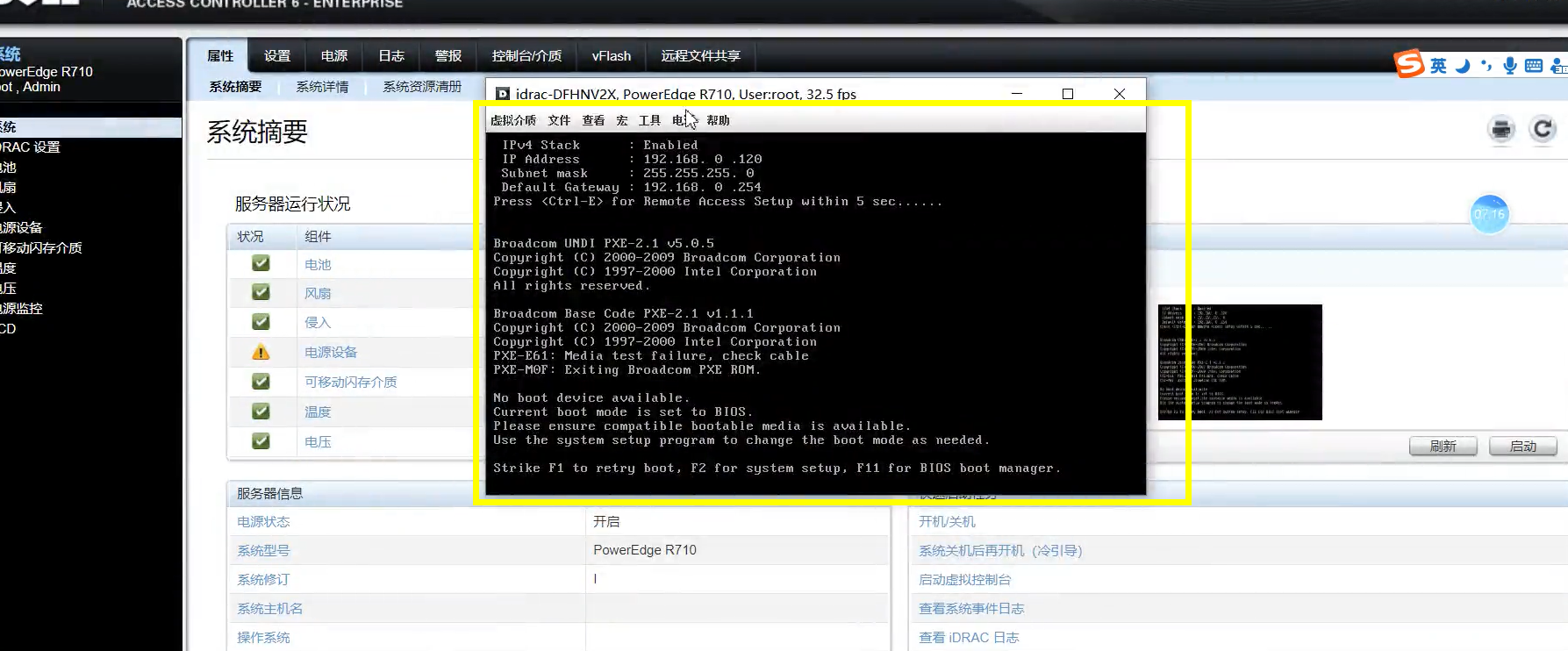1568x651 pixels.
Task: Open the 可移动闪存介质 component link
Action: point(351,382)
